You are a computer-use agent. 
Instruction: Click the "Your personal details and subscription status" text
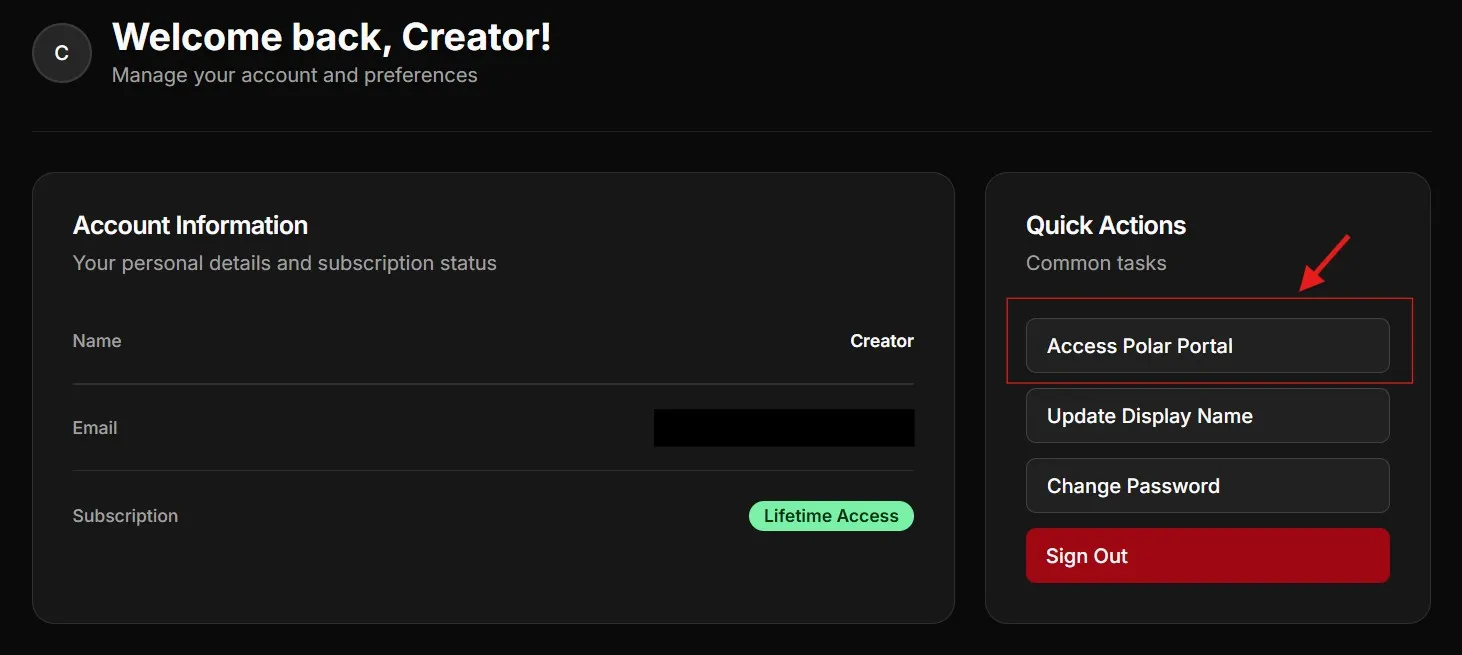pos(284,263)
